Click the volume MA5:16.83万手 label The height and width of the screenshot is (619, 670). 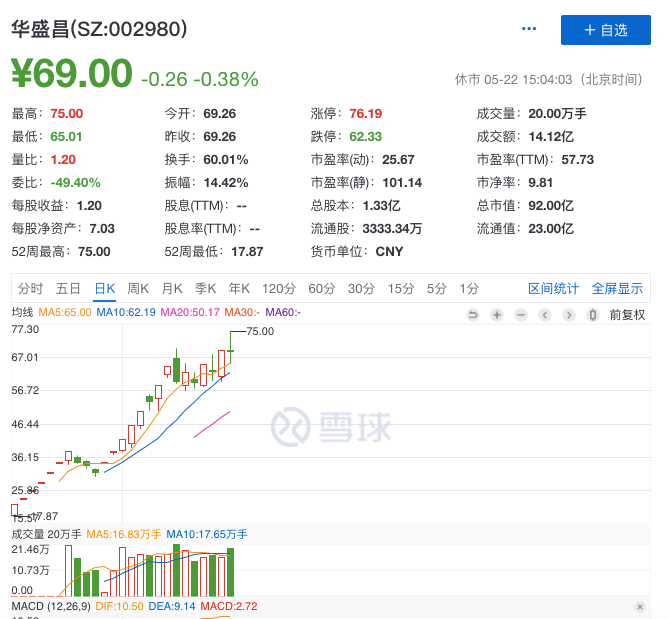point(123,534)
